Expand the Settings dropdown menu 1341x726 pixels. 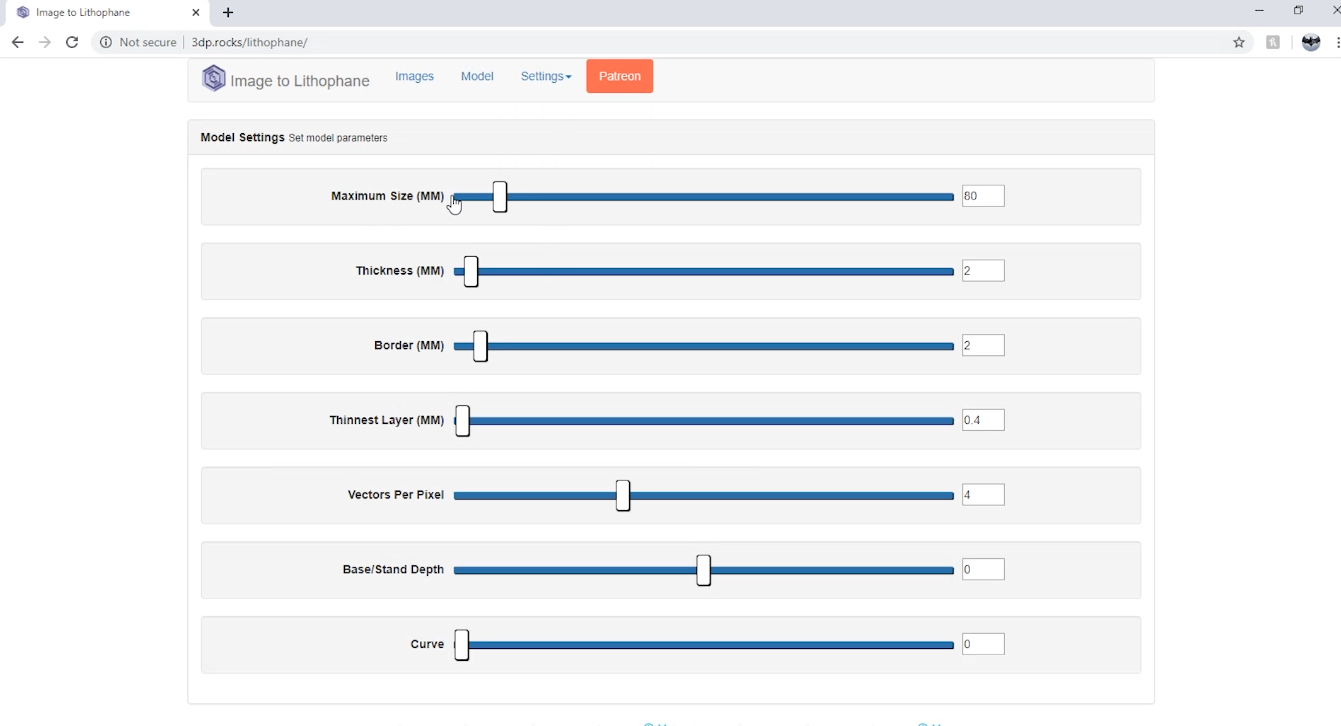pyautogui.click(x=546, y=76)
